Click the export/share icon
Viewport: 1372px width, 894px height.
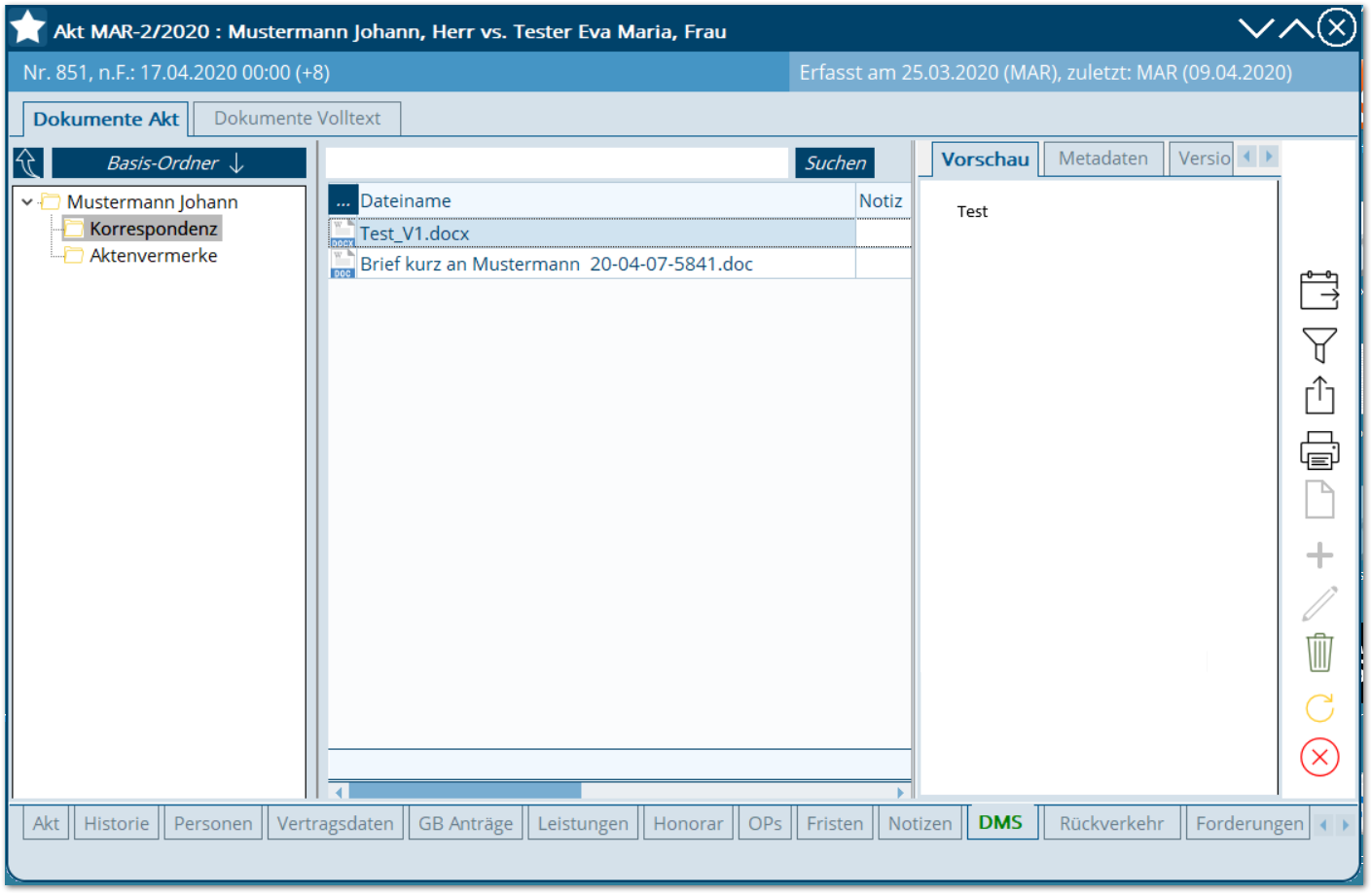click(1319, 395)
